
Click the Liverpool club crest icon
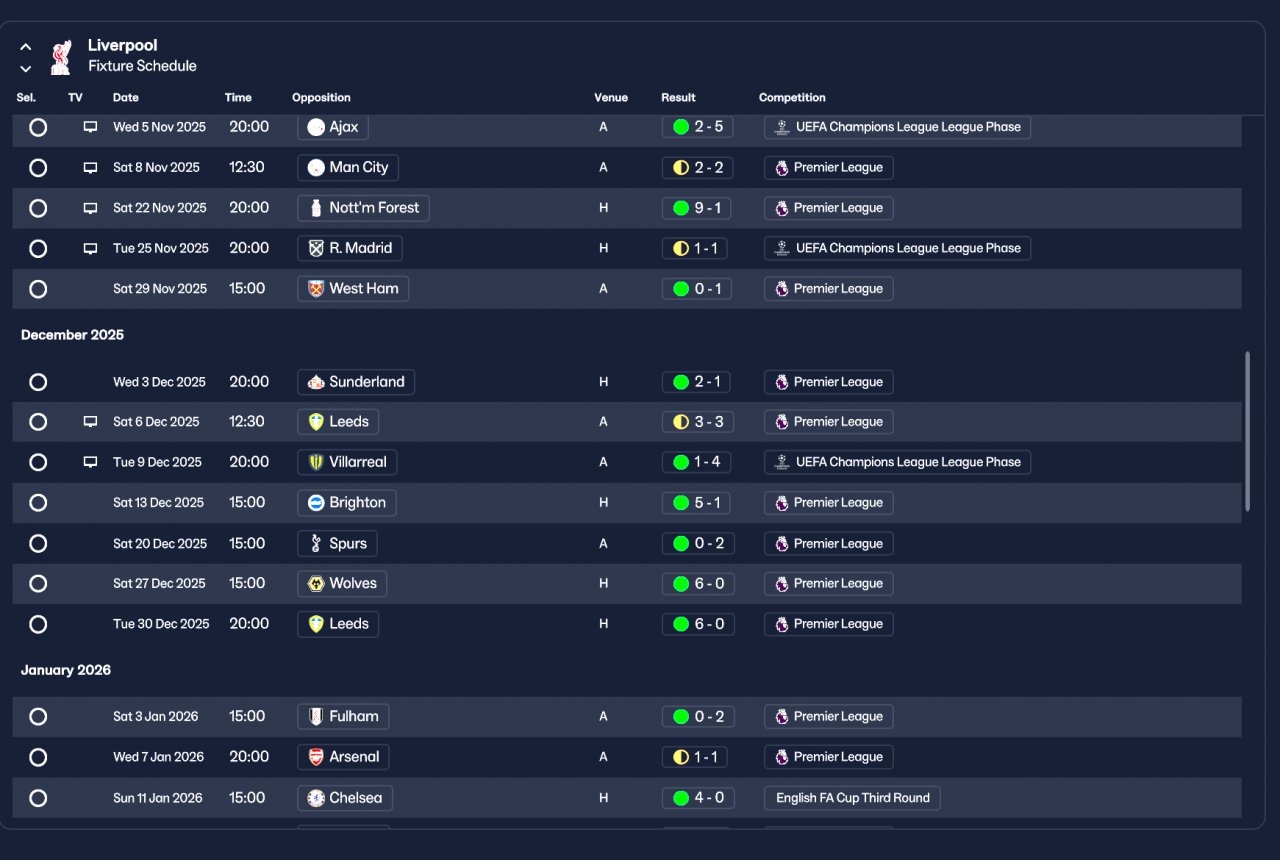tap(61, 56)
